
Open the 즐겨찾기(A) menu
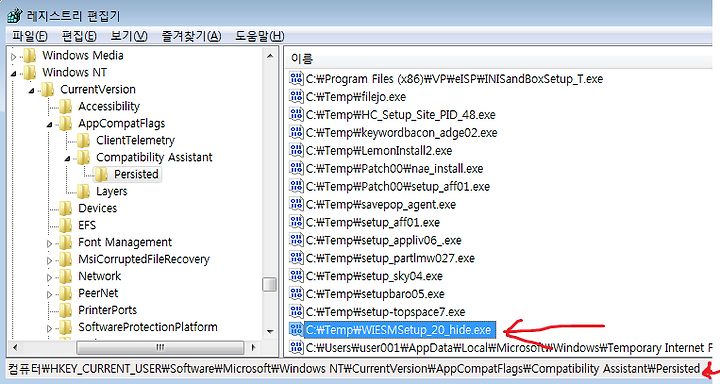191,36
